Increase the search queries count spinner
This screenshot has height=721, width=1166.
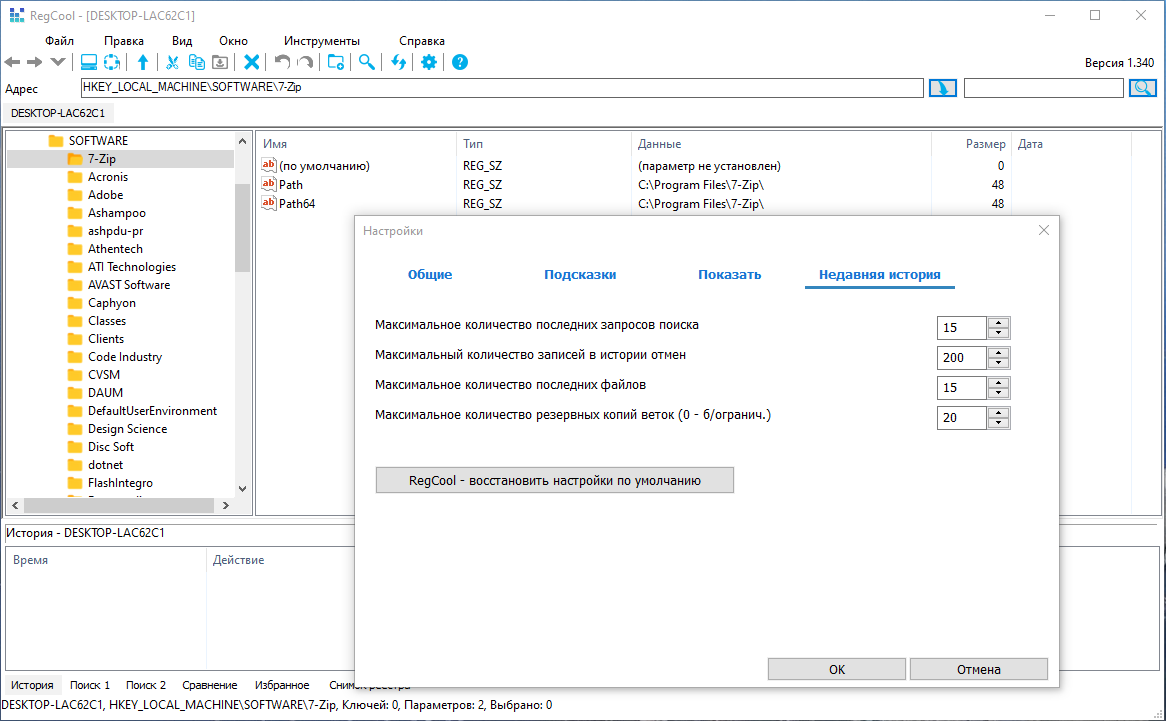(999, 323)
